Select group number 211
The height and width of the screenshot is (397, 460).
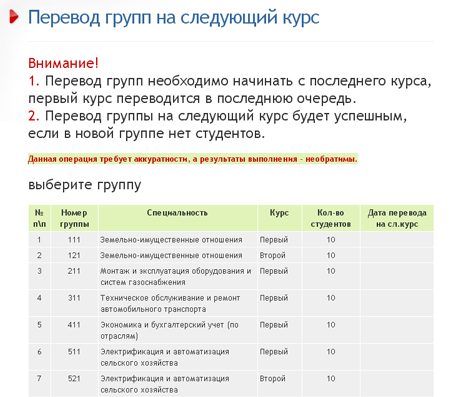tap(74, 271)
